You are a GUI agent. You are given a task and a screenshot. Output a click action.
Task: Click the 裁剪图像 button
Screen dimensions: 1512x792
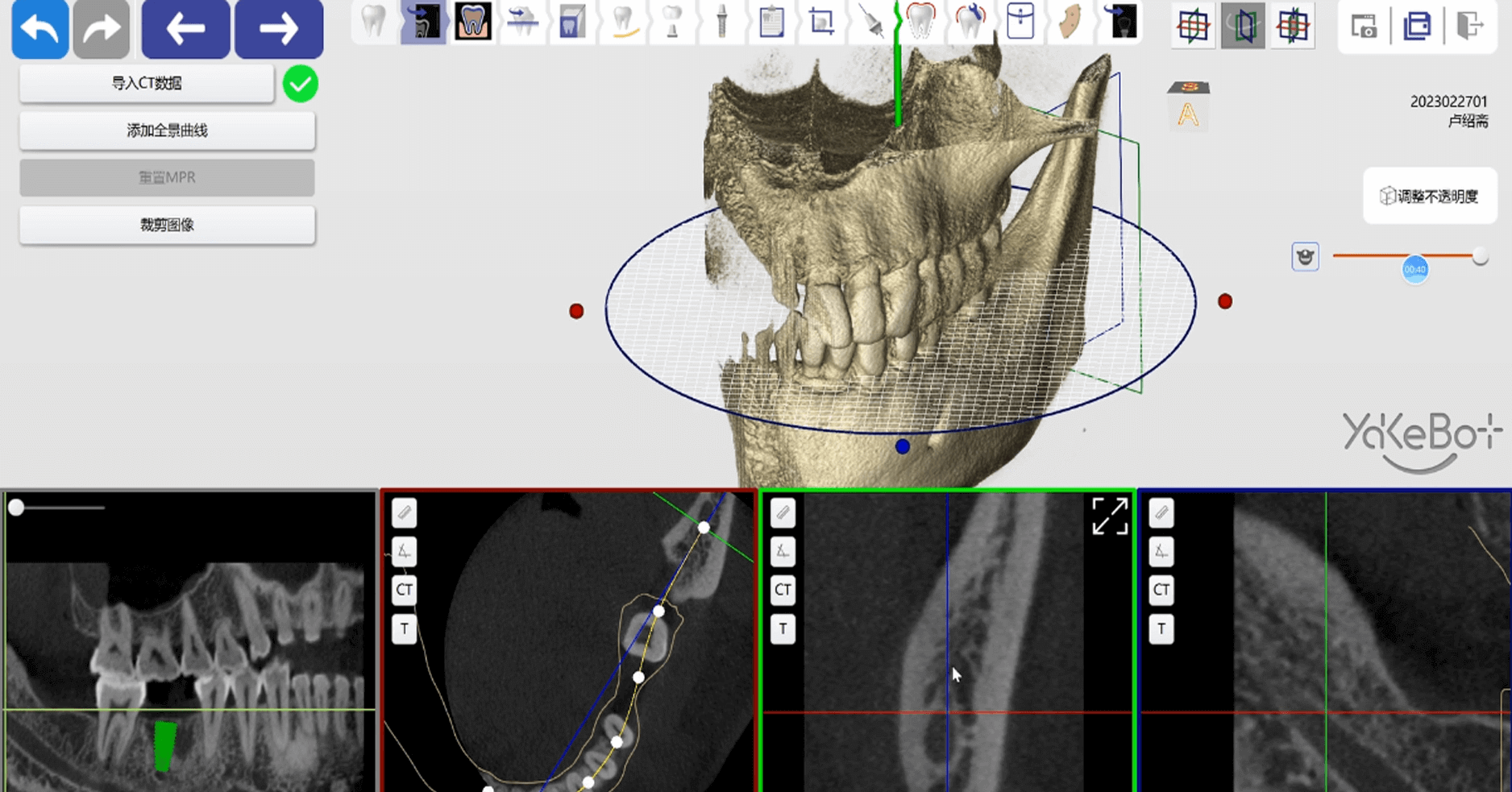coord(167,225)
